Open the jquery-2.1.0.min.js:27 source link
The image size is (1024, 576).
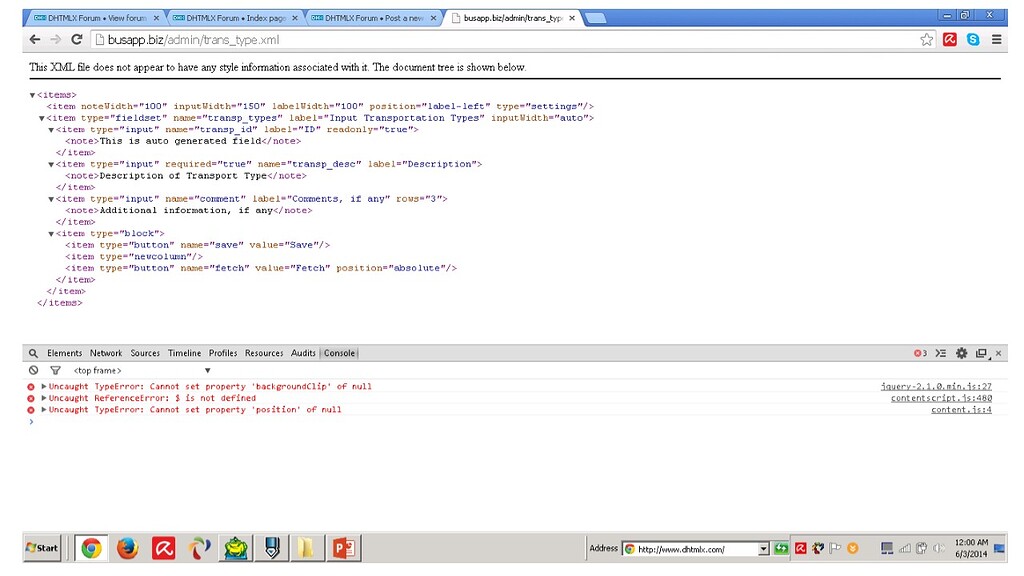pos(936,386)
